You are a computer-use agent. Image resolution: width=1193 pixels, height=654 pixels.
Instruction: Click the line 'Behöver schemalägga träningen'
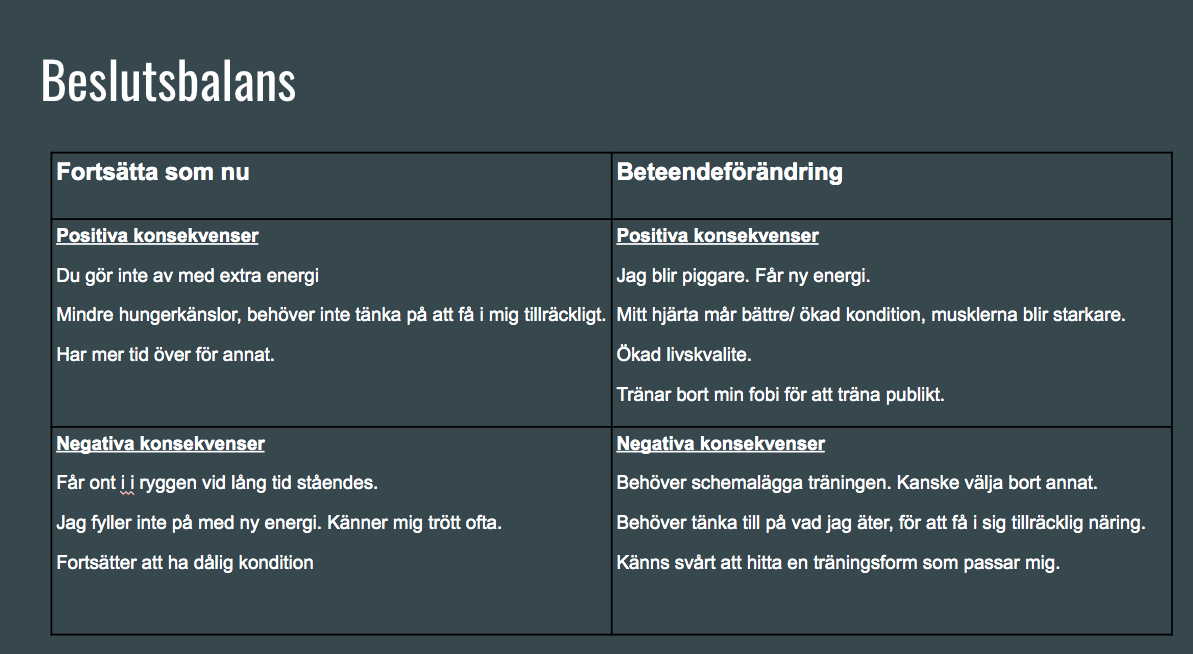point(857,483)
